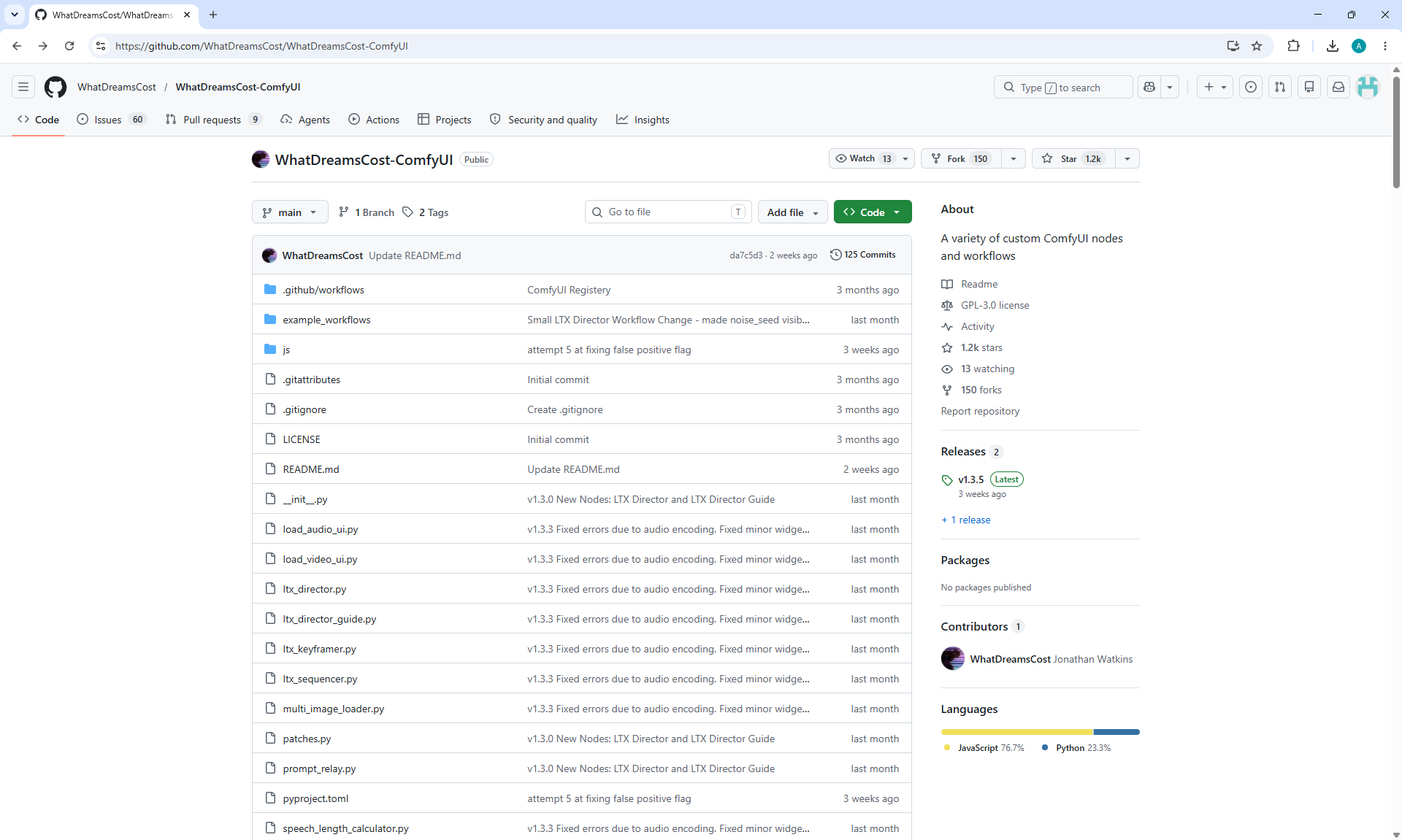The width and height of the screenshot is (1402, 840).
Task: Open the Chrome three-dot menu
Action: coord(1385,46)
